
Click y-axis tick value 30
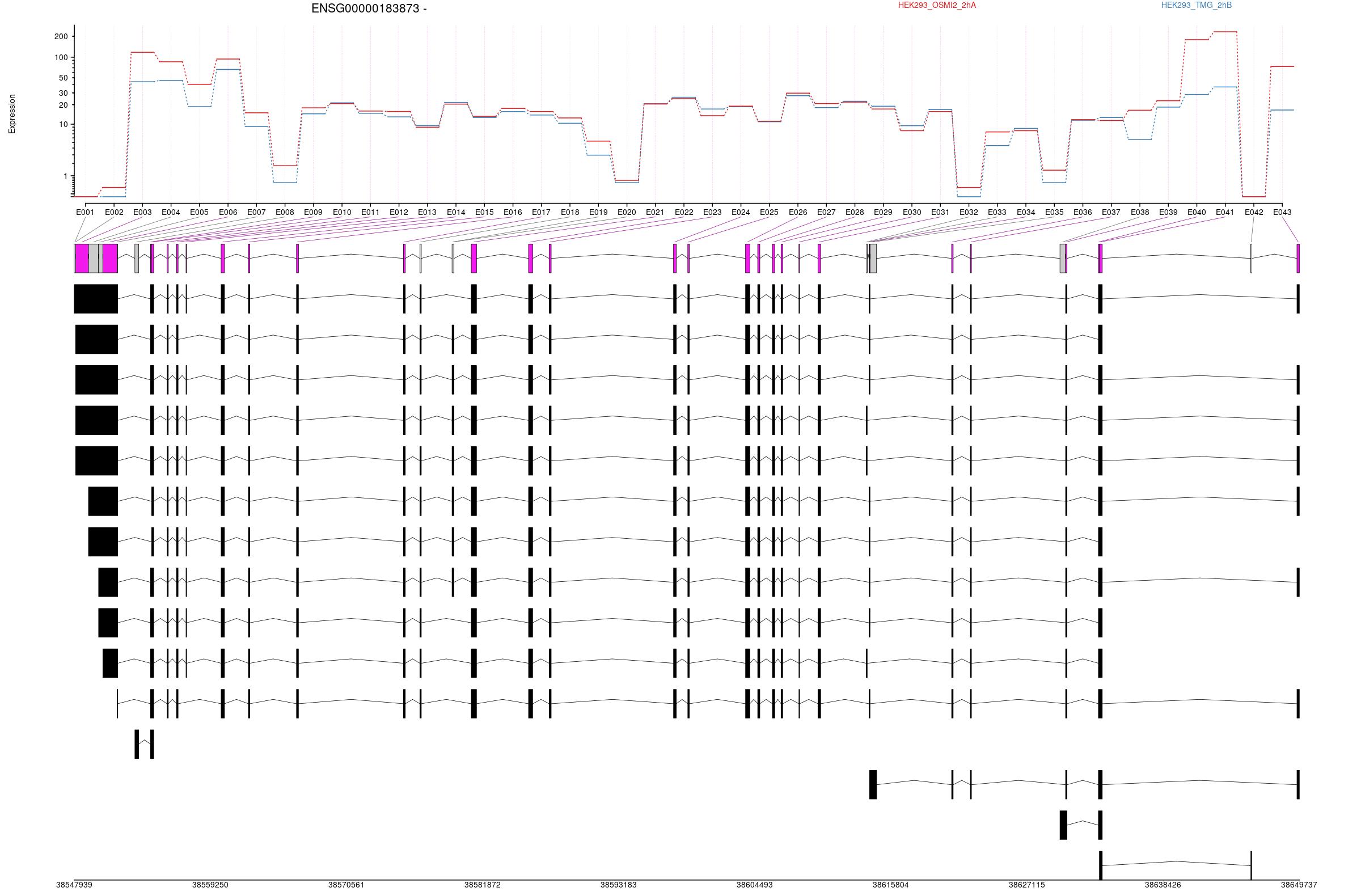63,93
